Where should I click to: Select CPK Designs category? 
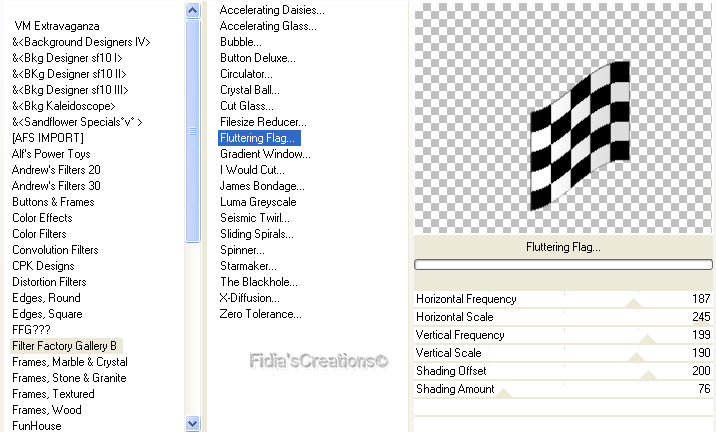coord(43,266)
